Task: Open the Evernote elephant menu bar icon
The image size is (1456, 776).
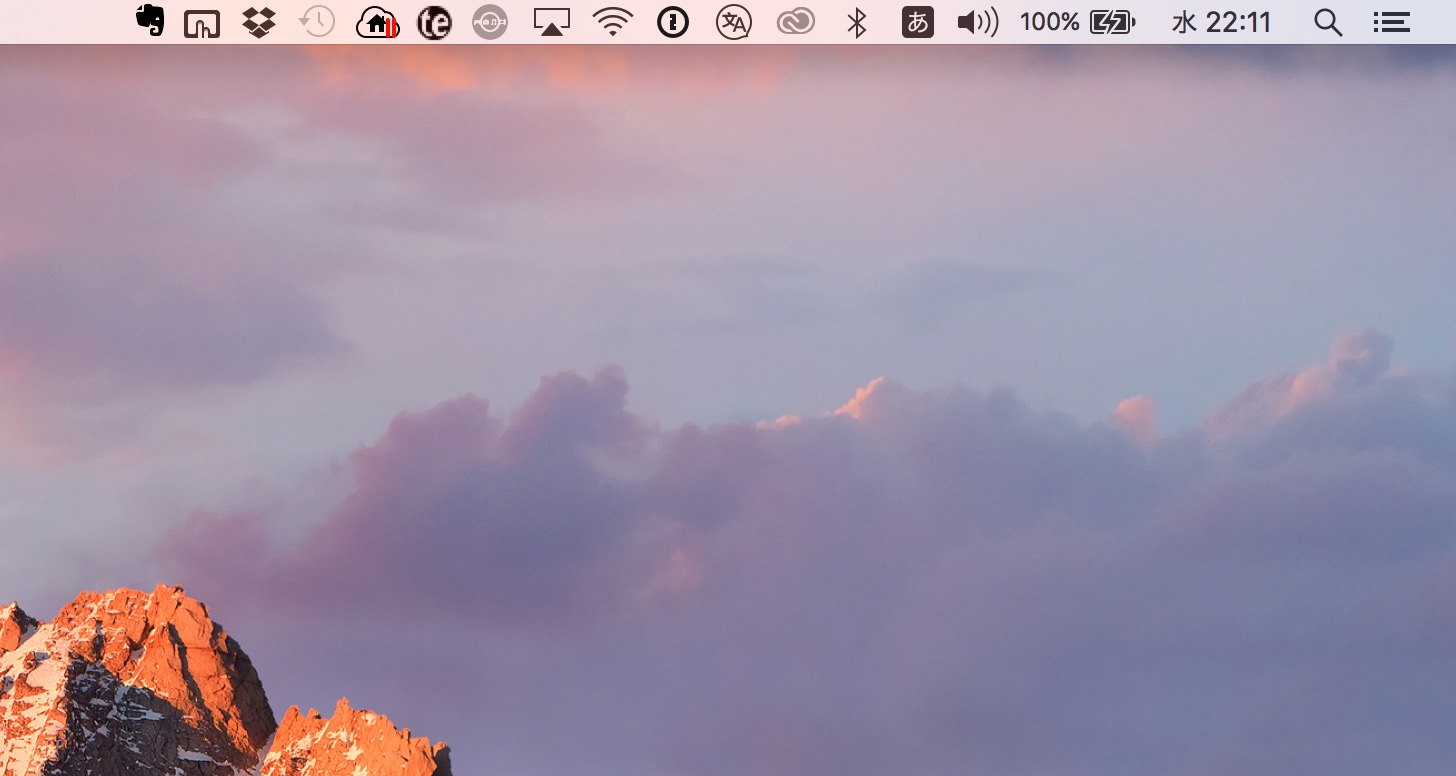Action: [150, 21]
